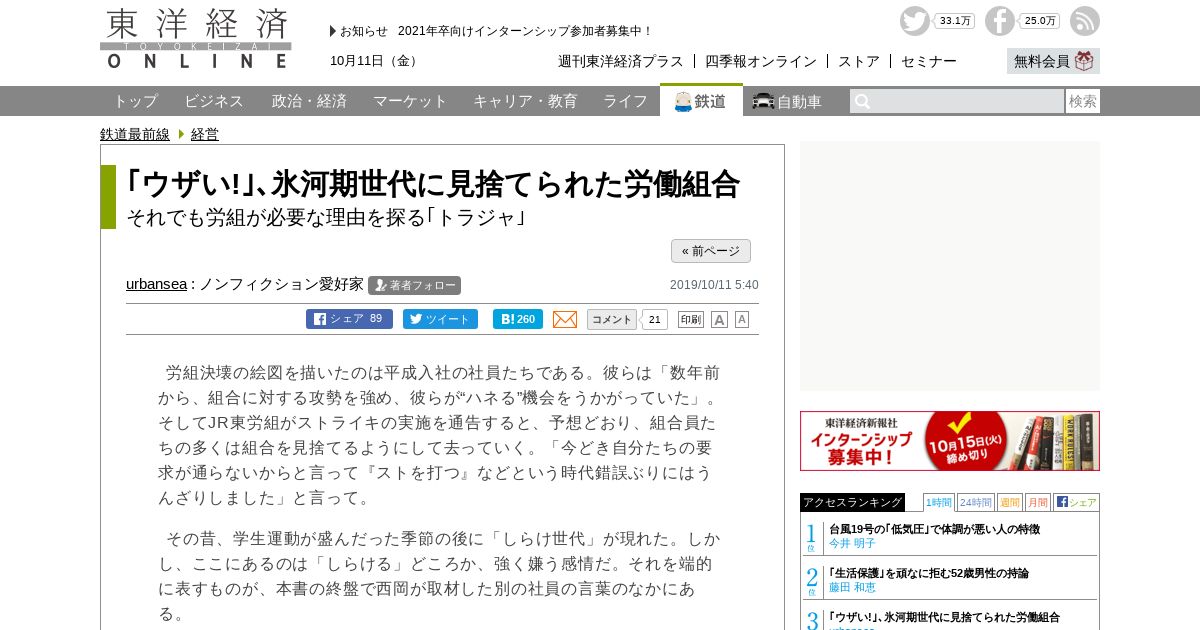1200x630 pixels.
Task: Open the ビジネス menu item
Action: pos(214,101)
